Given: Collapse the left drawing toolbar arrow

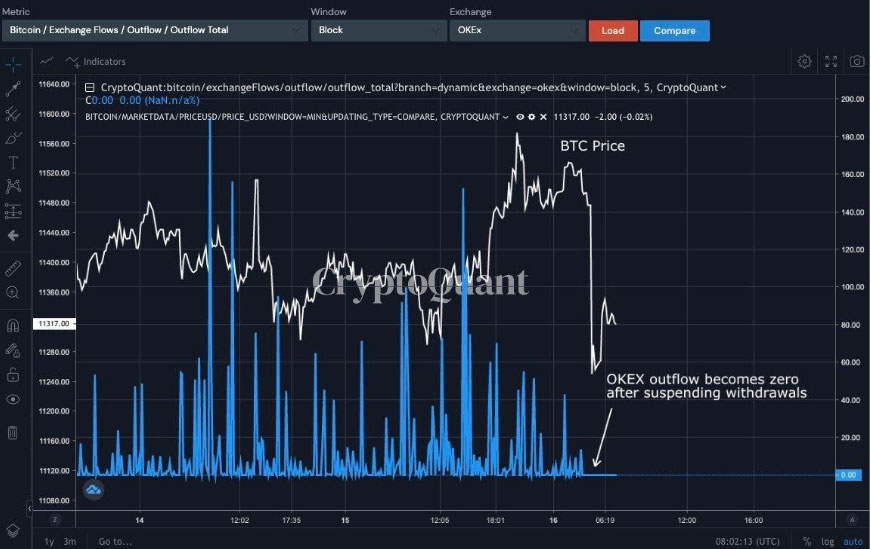Looking at the screenshot, I should (x=29, y=508).
